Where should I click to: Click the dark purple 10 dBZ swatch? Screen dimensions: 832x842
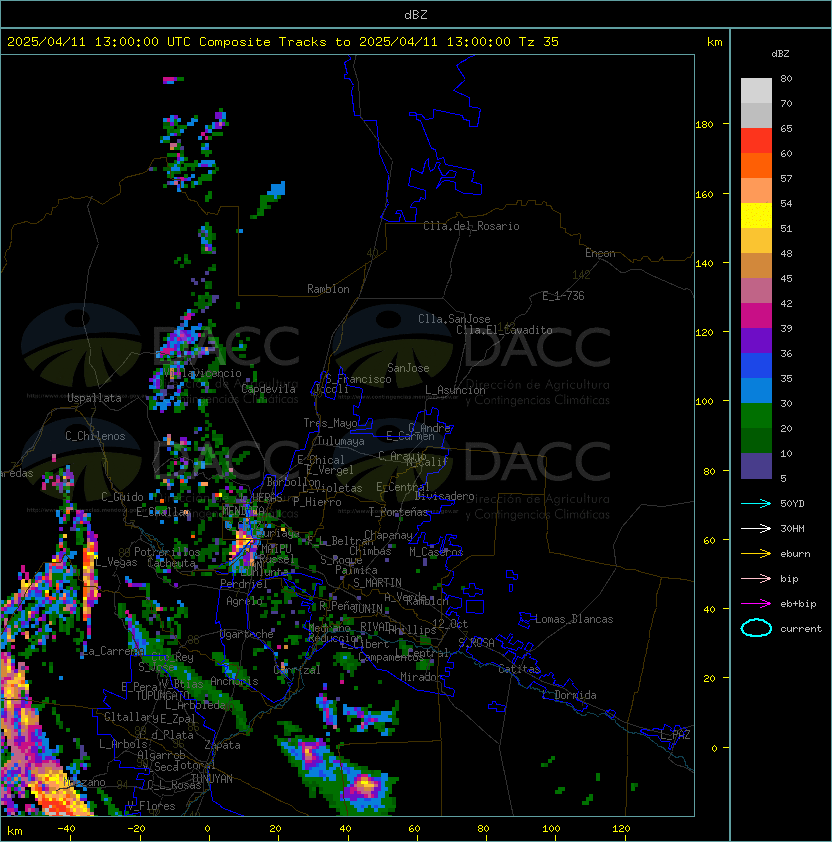coord(756,466)
